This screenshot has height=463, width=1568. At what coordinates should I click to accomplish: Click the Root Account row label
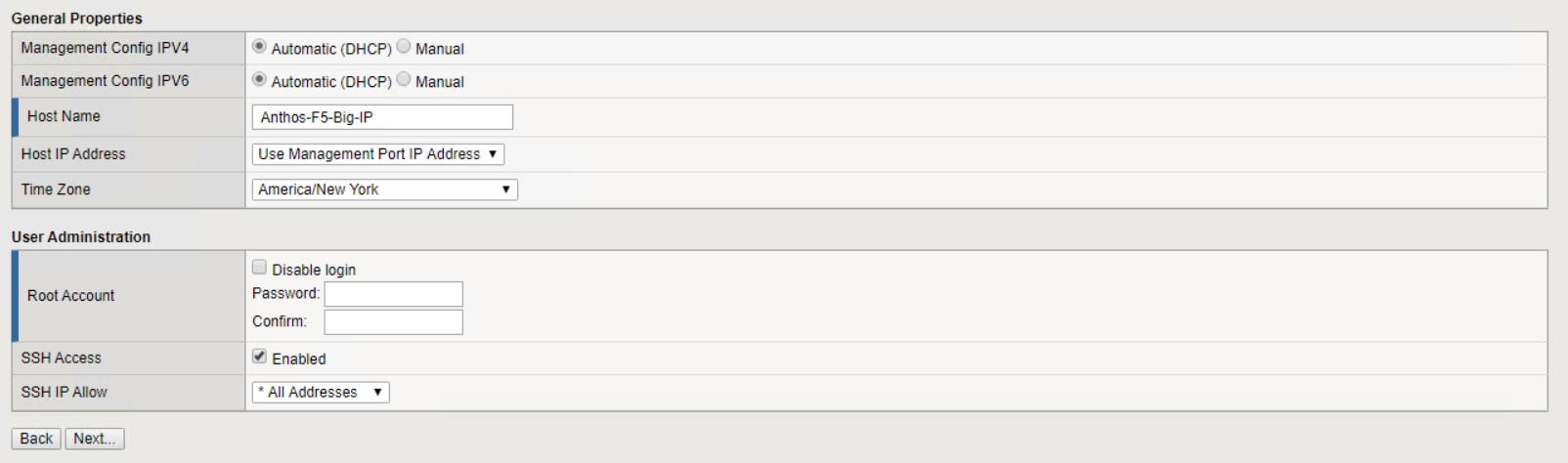coord(70,296)
